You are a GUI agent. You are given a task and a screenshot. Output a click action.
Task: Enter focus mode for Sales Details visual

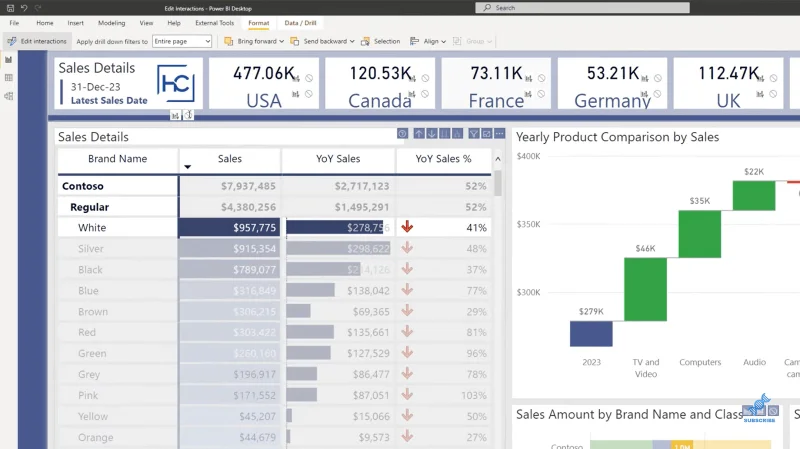pyautogui.click(x=487, y=134)
